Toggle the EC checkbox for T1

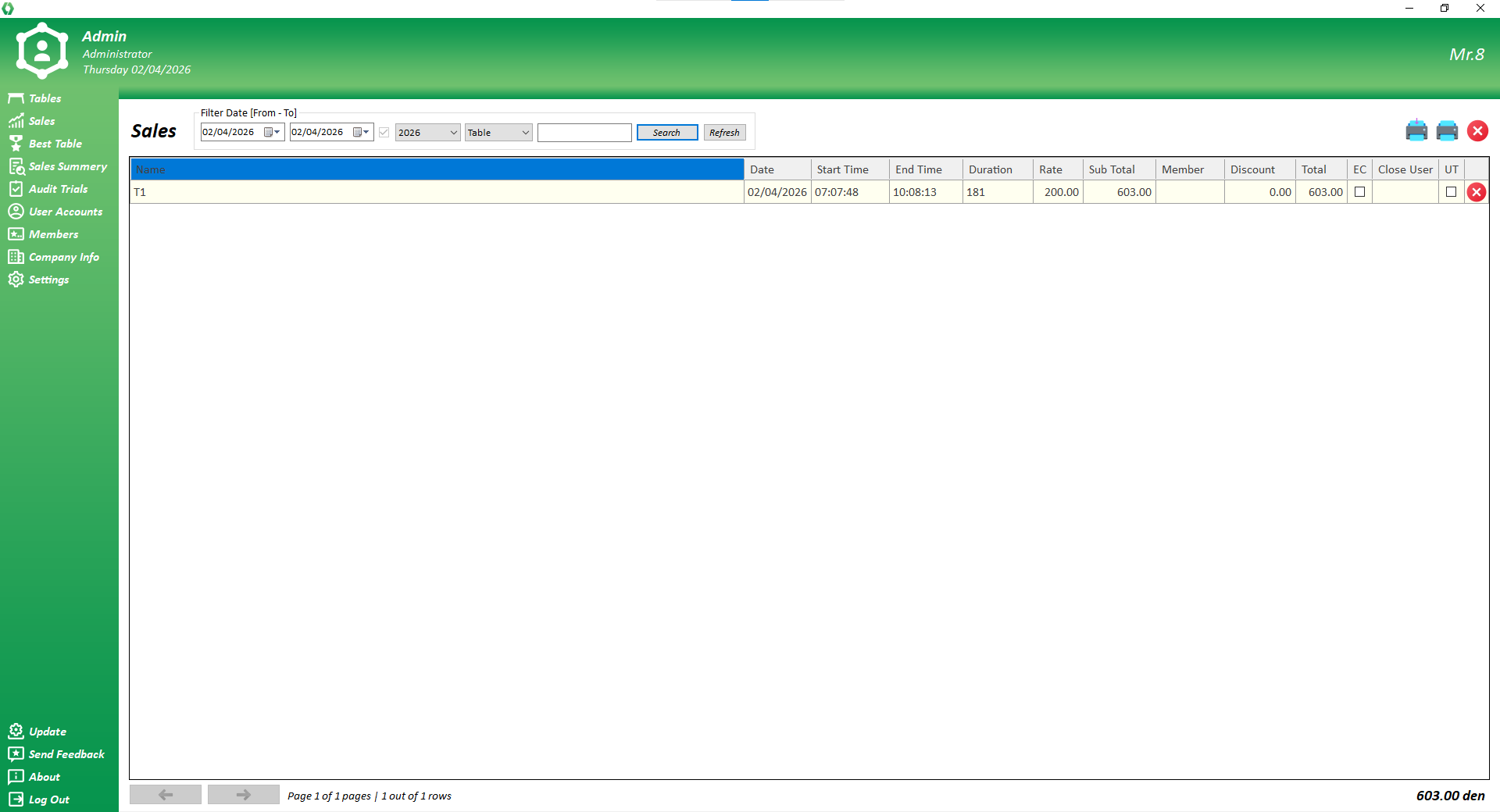[x=1359, y=192]
